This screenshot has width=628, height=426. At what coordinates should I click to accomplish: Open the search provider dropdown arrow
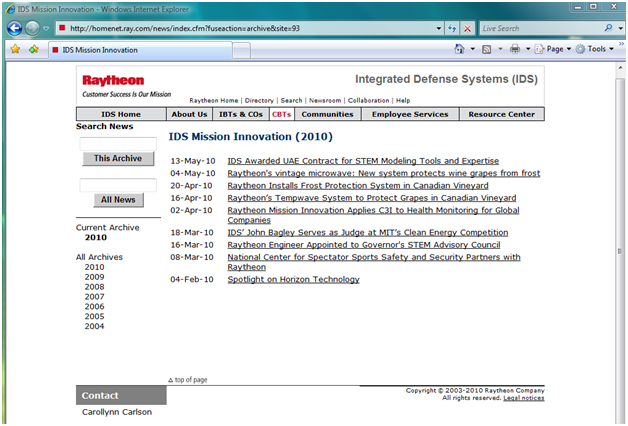point(620,28)
